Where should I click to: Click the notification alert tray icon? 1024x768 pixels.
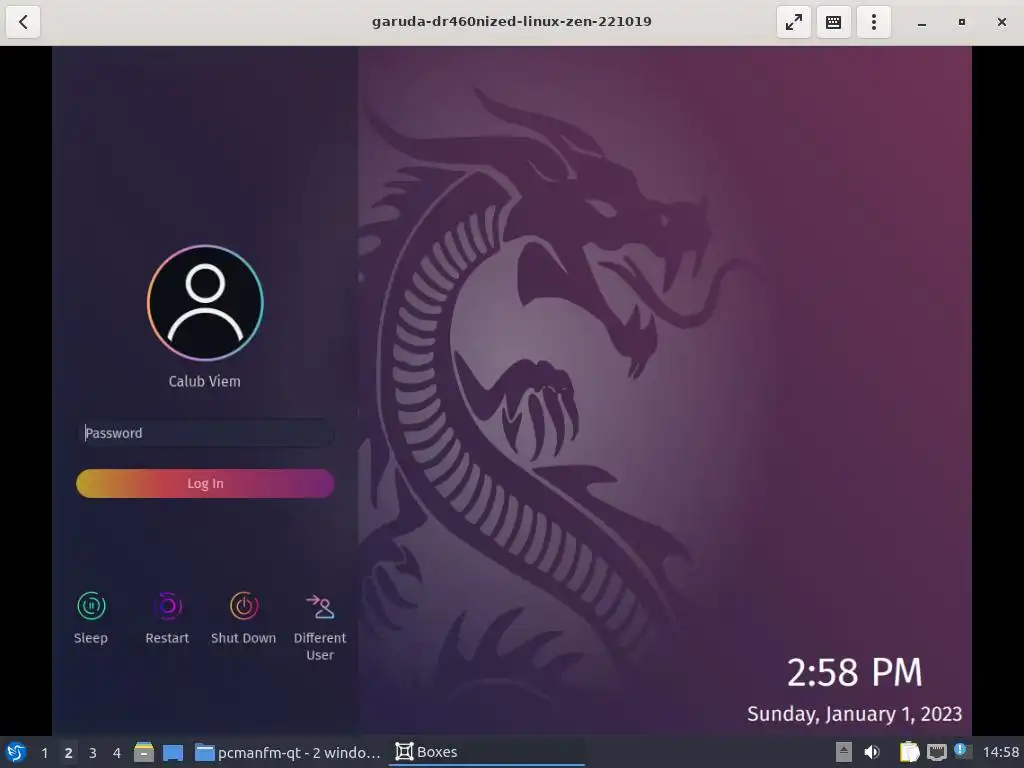pyautogui.click(x=962, y=750)
